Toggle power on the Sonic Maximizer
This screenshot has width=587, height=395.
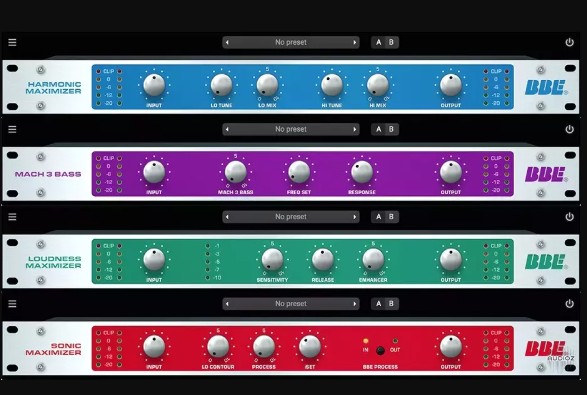(569, 304)
